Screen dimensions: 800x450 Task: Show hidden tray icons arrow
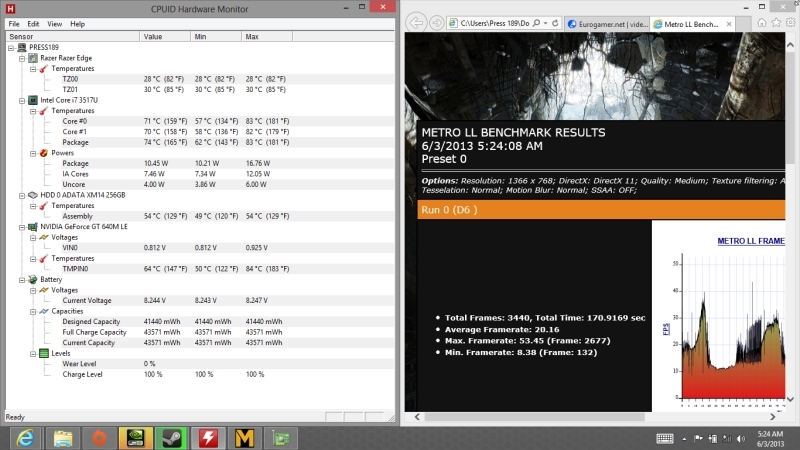click(x=684, y=439)
